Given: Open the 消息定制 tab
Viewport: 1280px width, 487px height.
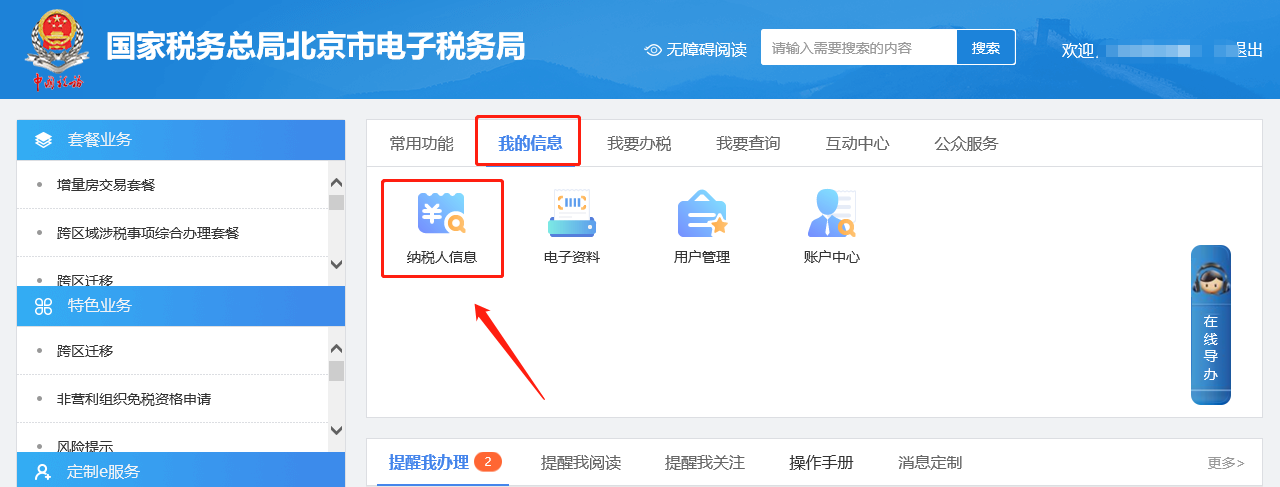Looking at the screenshot, I should click(x=930, y=462).
